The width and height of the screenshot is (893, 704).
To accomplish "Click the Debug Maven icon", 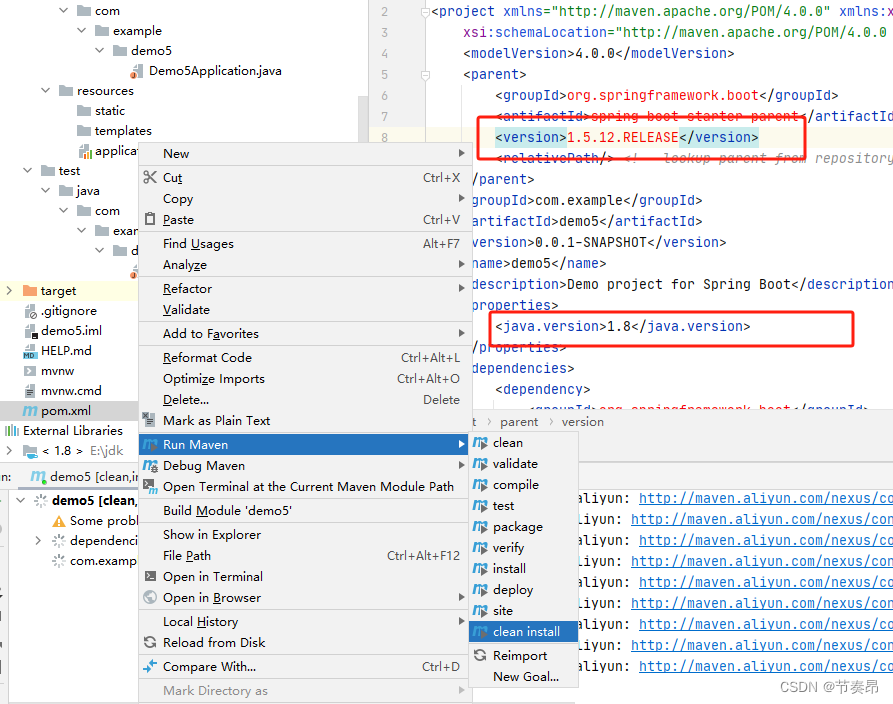I will [x=150, y=465].
